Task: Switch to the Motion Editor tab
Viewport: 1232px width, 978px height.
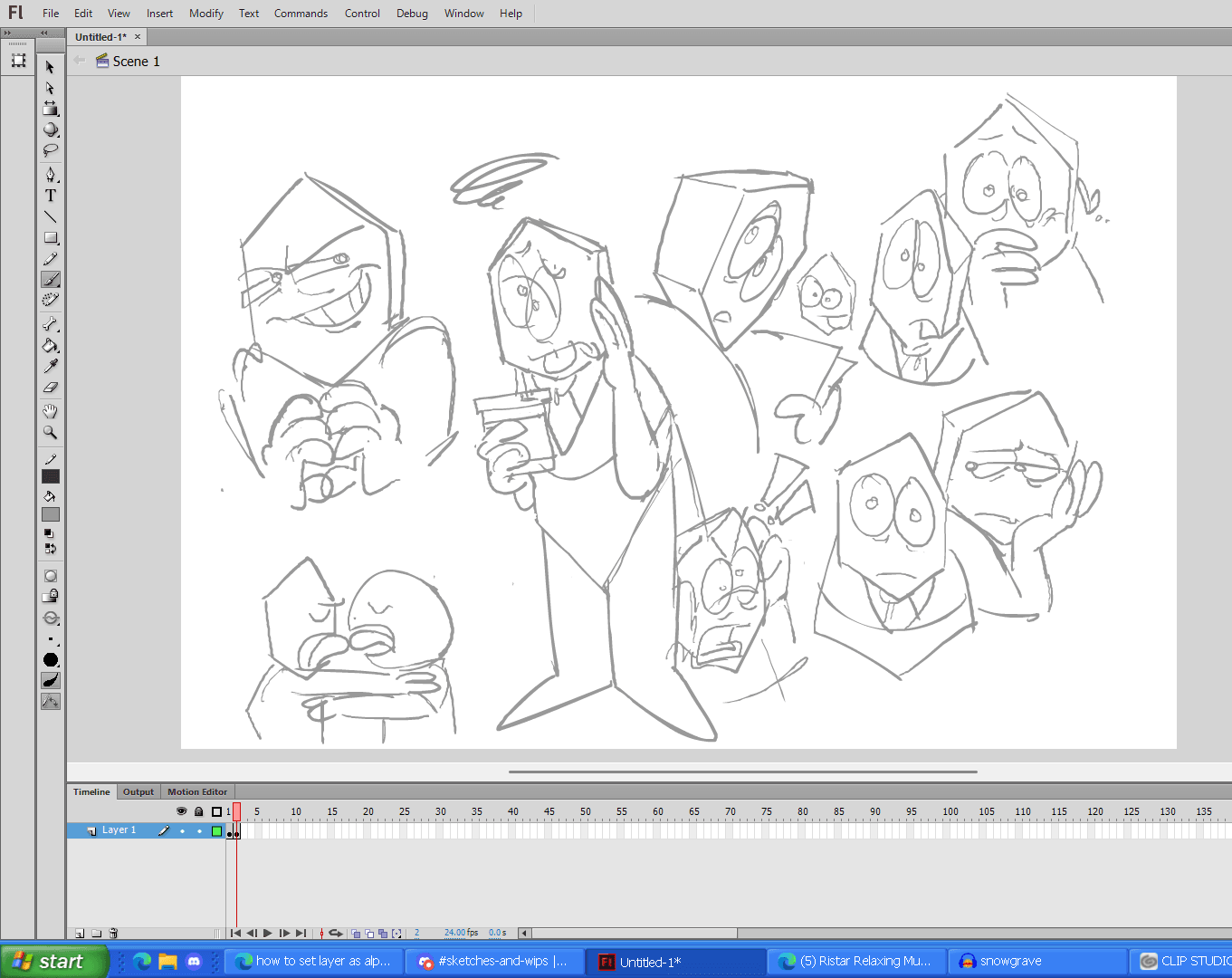Action: 197,791
